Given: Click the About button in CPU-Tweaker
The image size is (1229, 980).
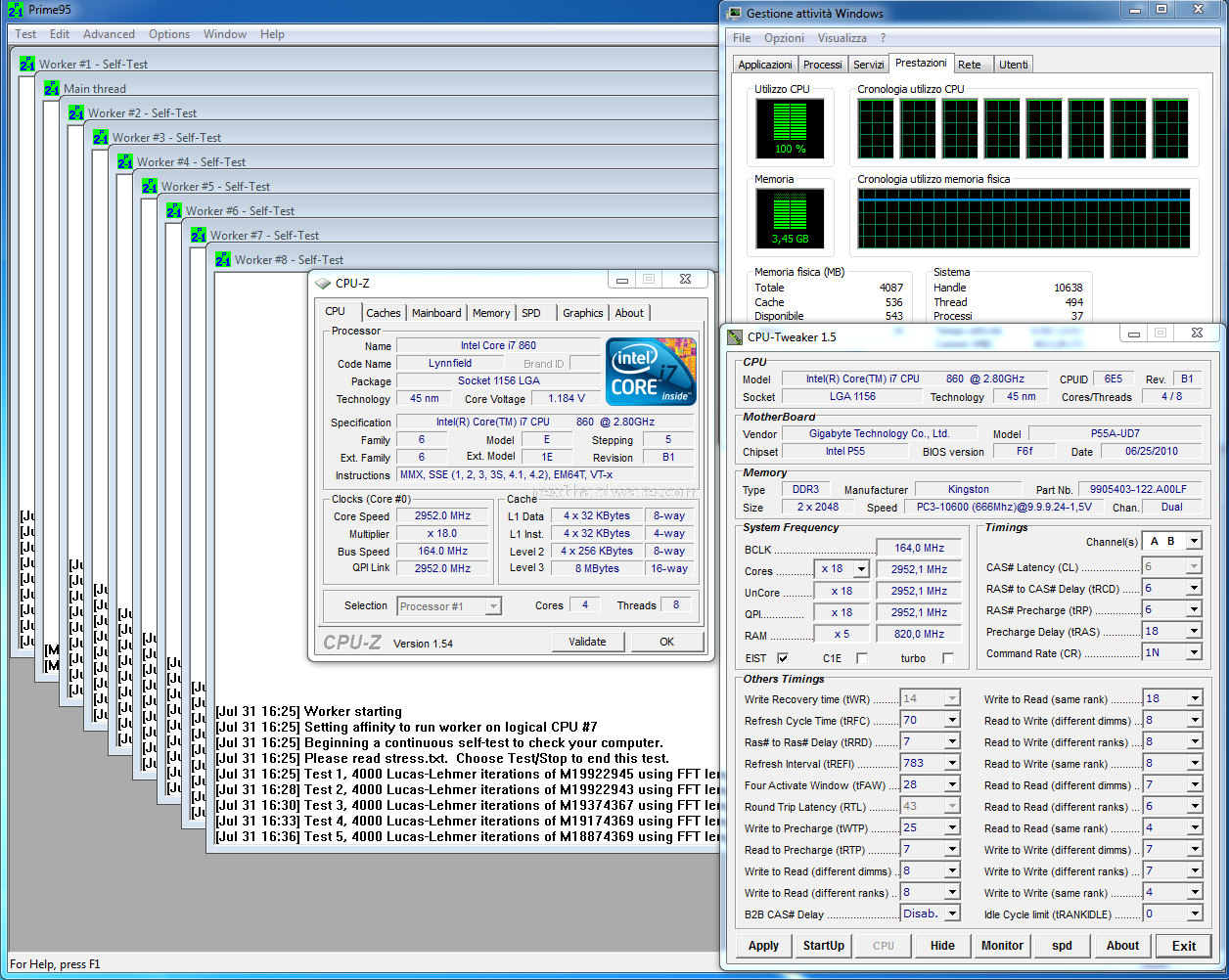Looking at the screenshot, I should pos(1122,946).
